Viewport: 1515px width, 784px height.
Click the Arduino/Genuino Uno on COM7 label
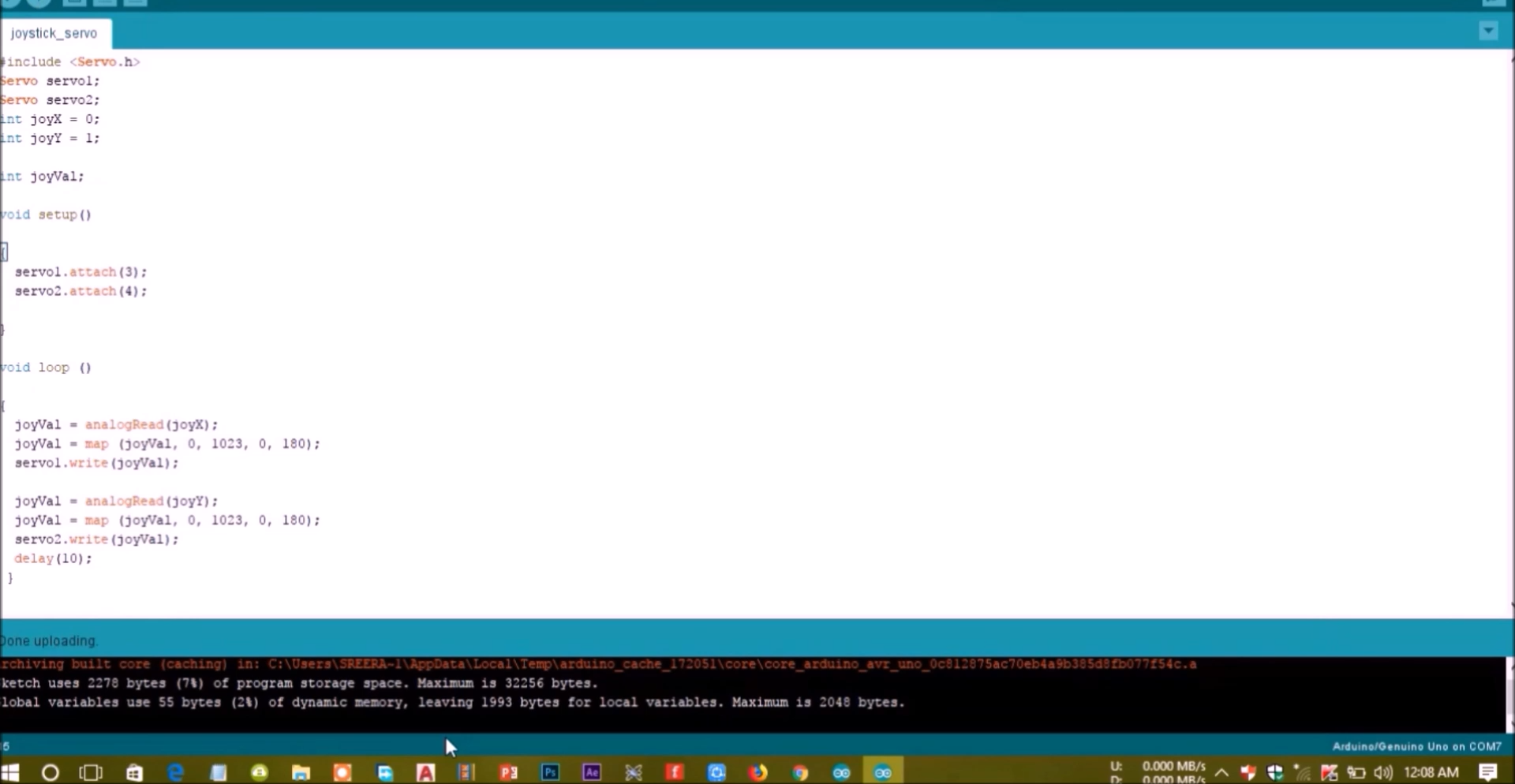click(x=1416, y=746)
